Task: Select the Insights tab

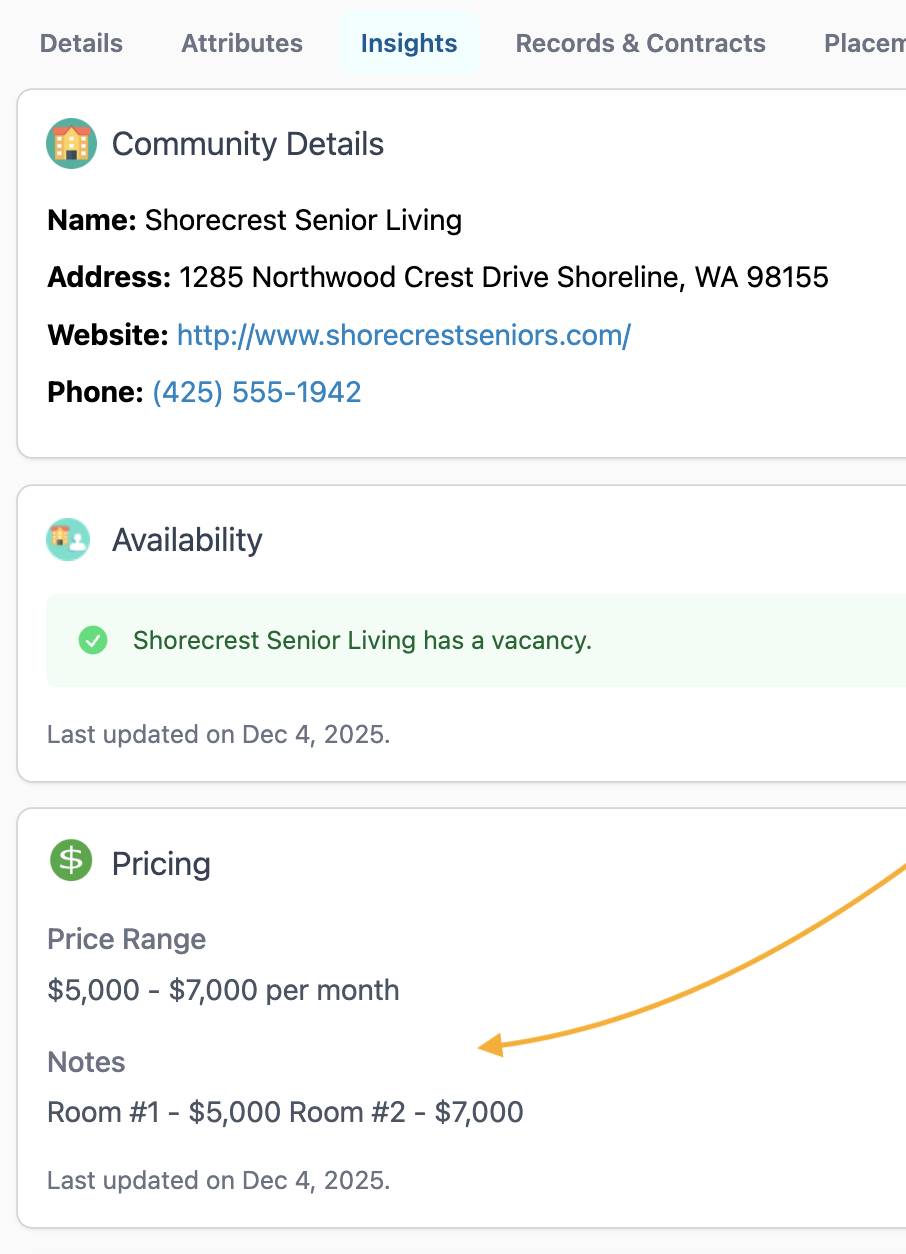Action: 408,44
